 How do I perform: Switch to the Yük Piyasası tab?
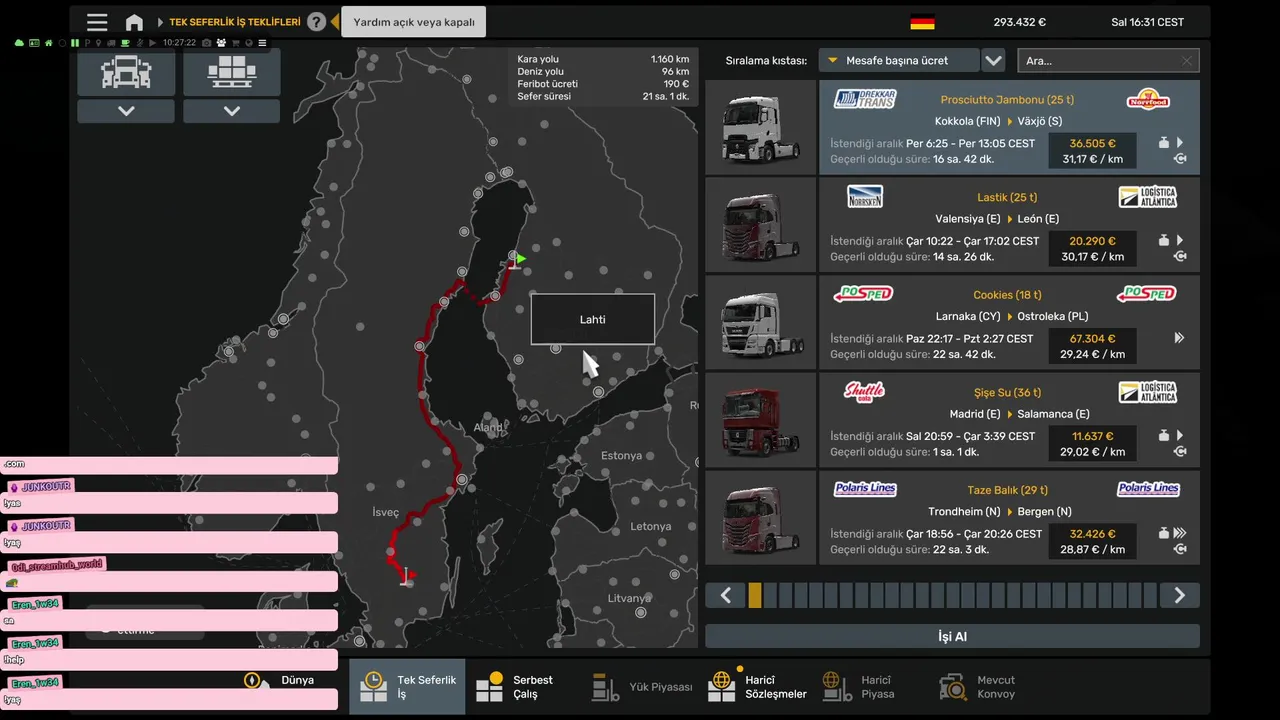coord(640,686)
